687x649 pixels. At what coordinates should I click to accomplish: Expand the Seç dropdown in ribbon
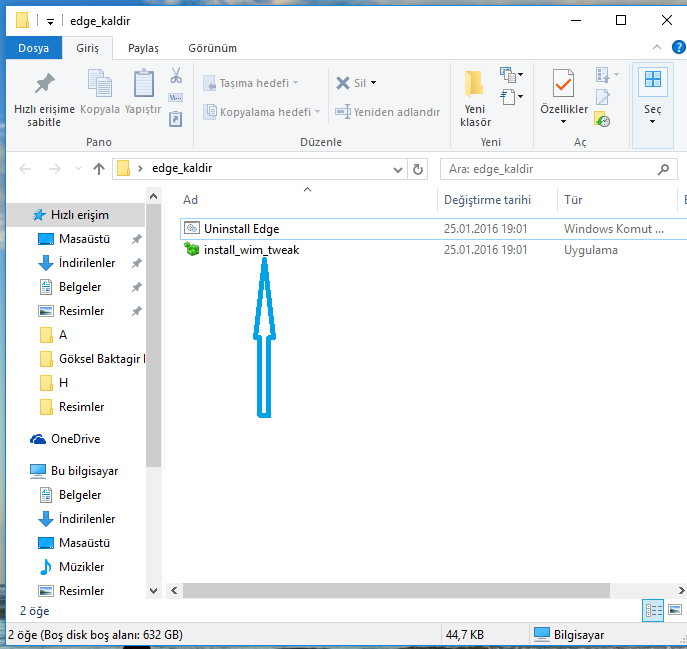(x=652, y=121)
